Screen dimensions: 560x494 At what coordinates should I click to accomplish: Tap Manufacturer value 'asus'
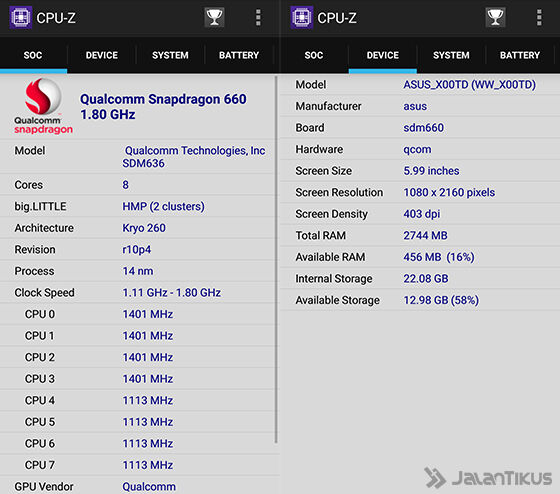415,106
